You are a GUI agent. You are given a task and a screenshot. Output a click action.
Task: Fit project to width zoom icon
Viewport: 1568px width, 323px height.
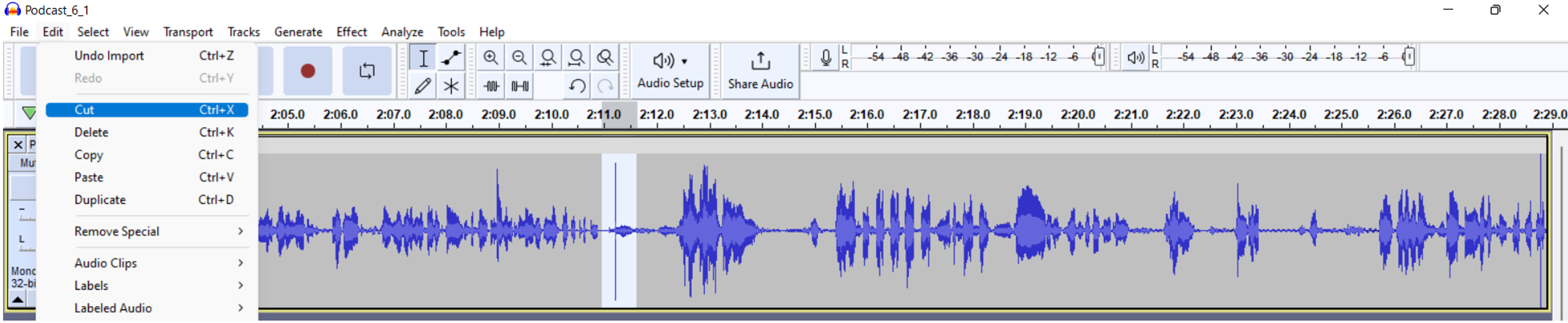pos(576,58)
